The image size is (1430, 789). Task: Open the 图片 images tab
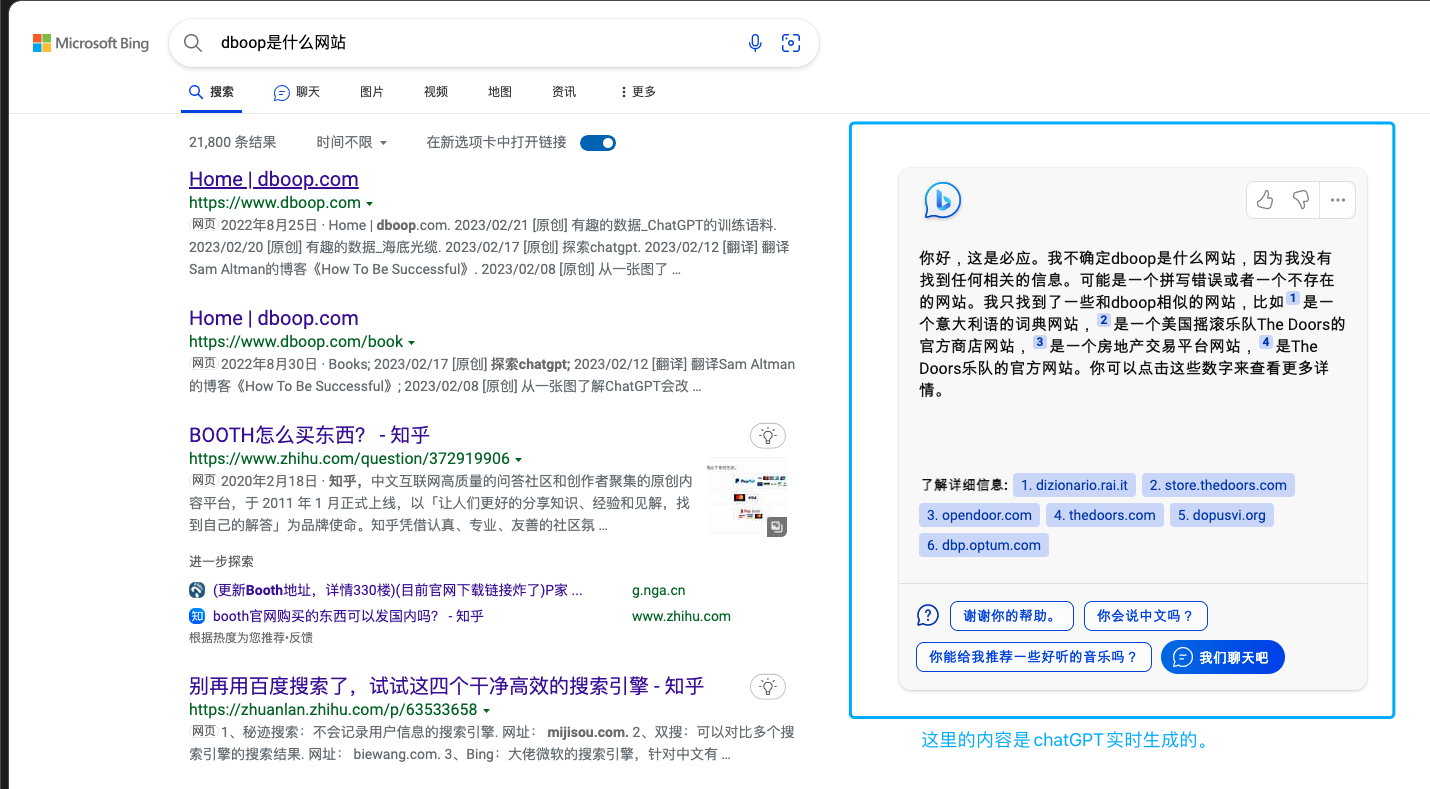coord(371,92)
